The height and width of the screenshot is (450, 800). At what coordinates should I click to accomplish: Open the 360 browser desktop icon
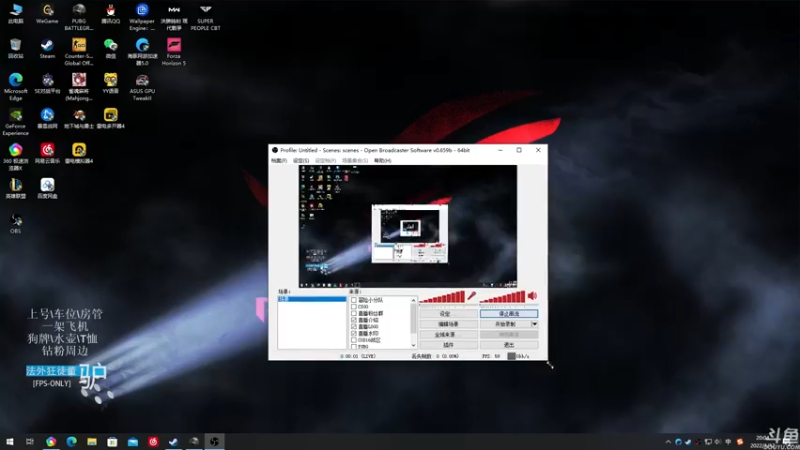(15, 157)
